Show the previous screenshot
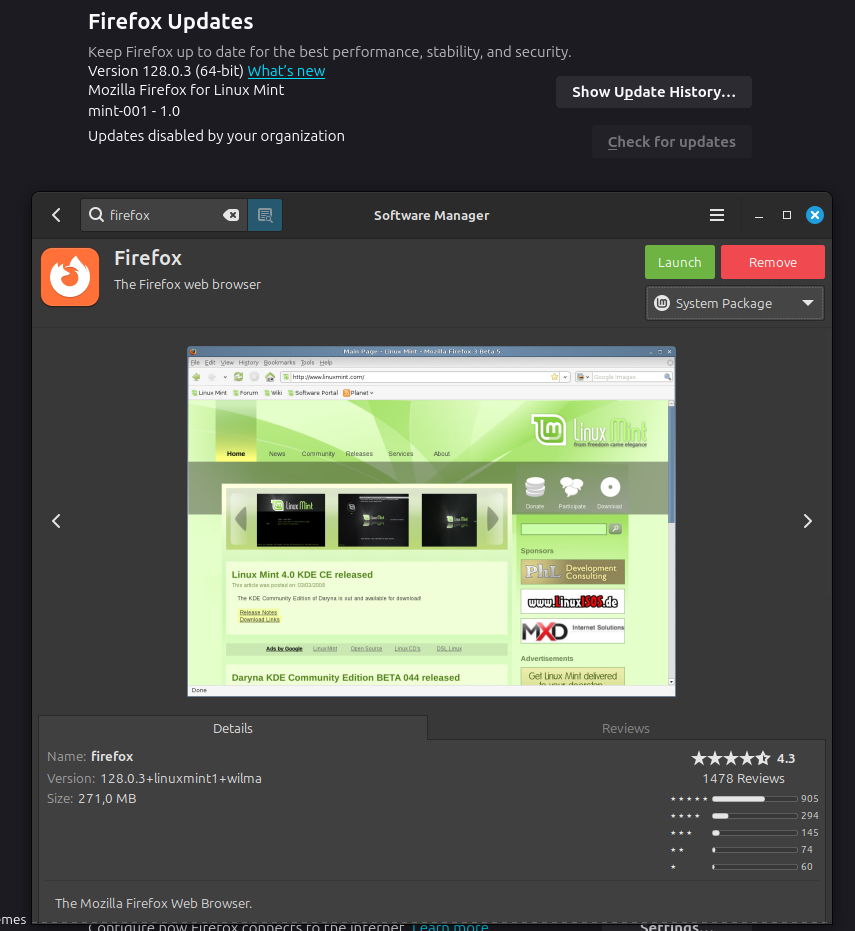Image resolution: width=855 pixels, height=931 pixels. pos(56,521)
